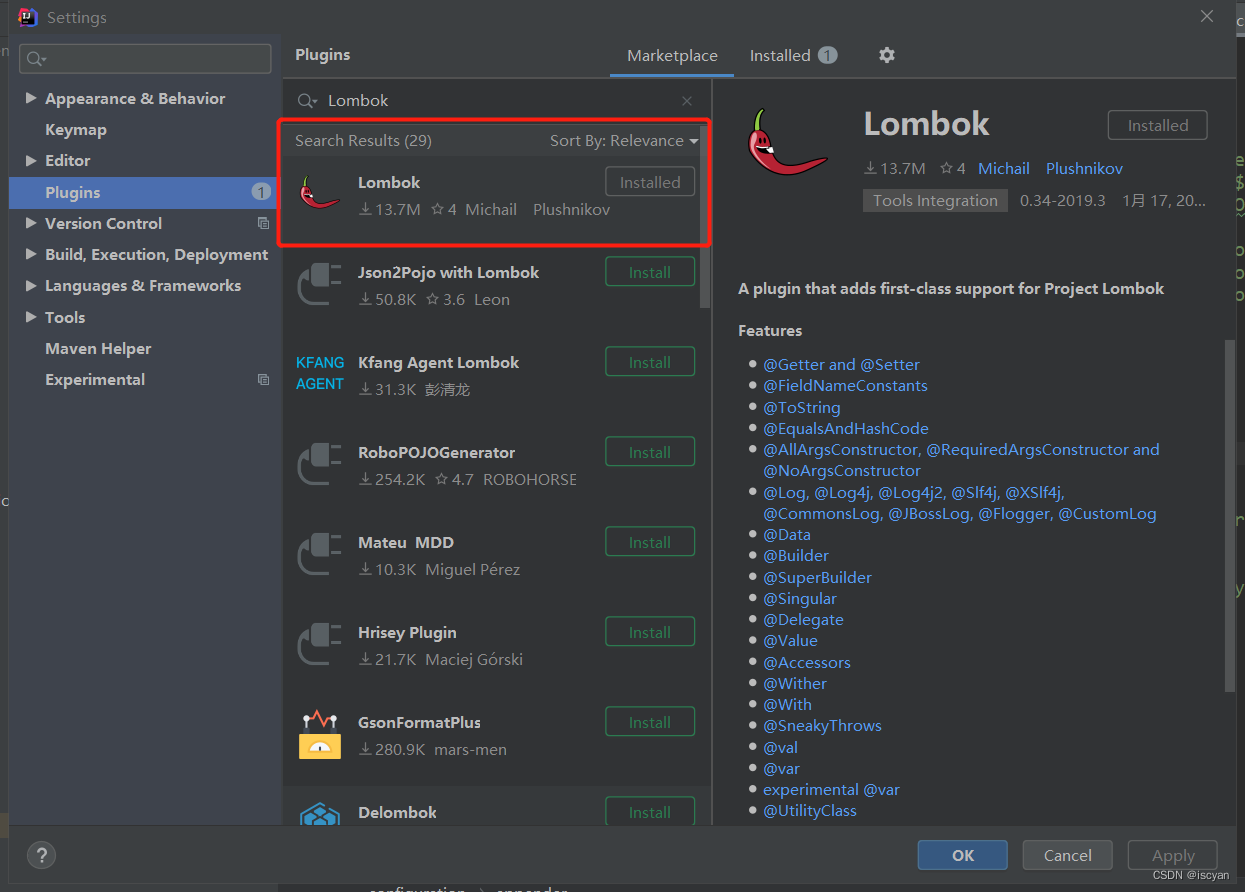Image resolution: width=1245 pixels, height=892 pixels.
Task: Expand the Version Control node
Action: coord(31,223)
